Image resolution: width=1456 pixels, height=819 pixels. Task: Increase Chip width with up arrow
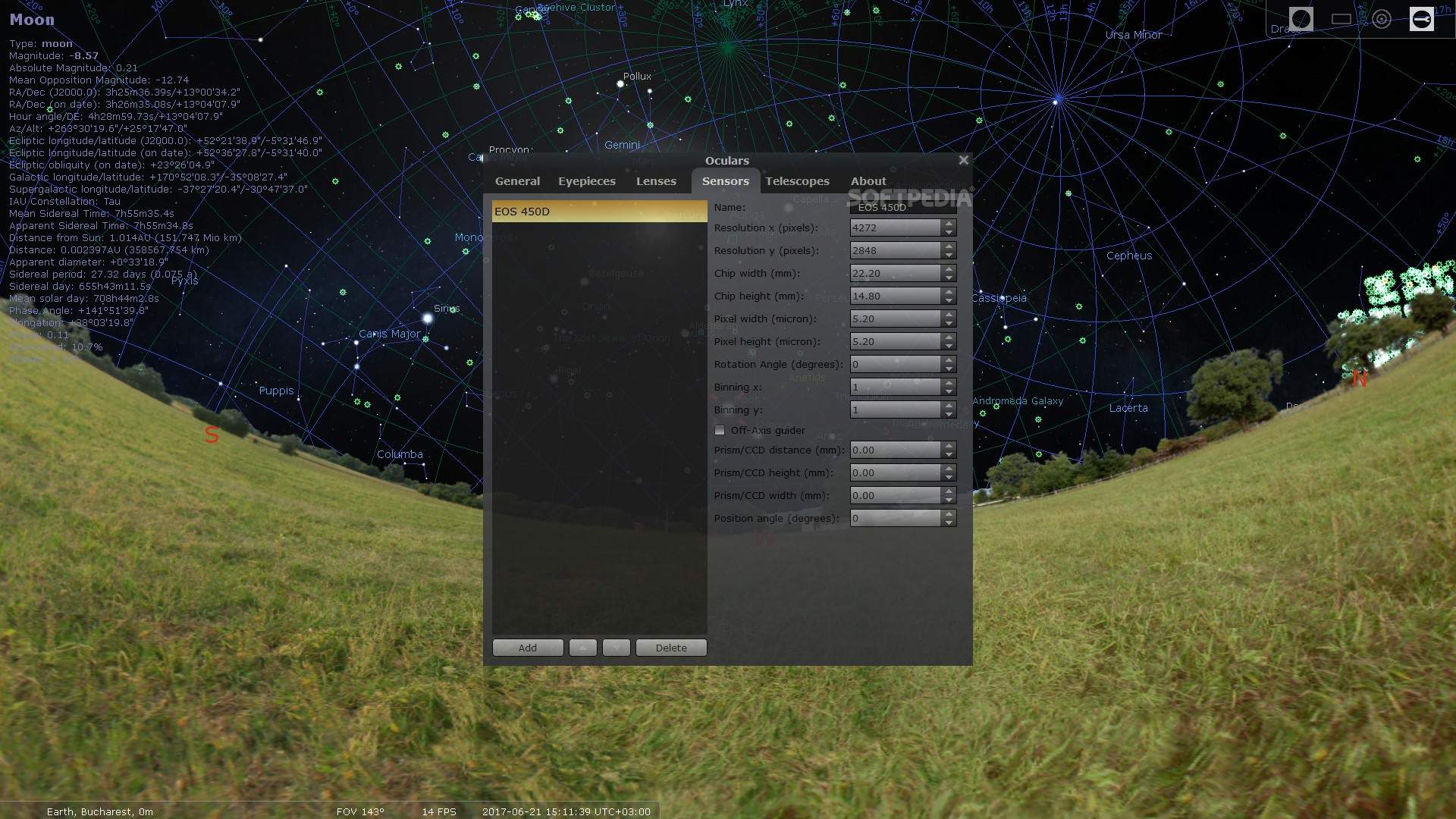[949, 269]
